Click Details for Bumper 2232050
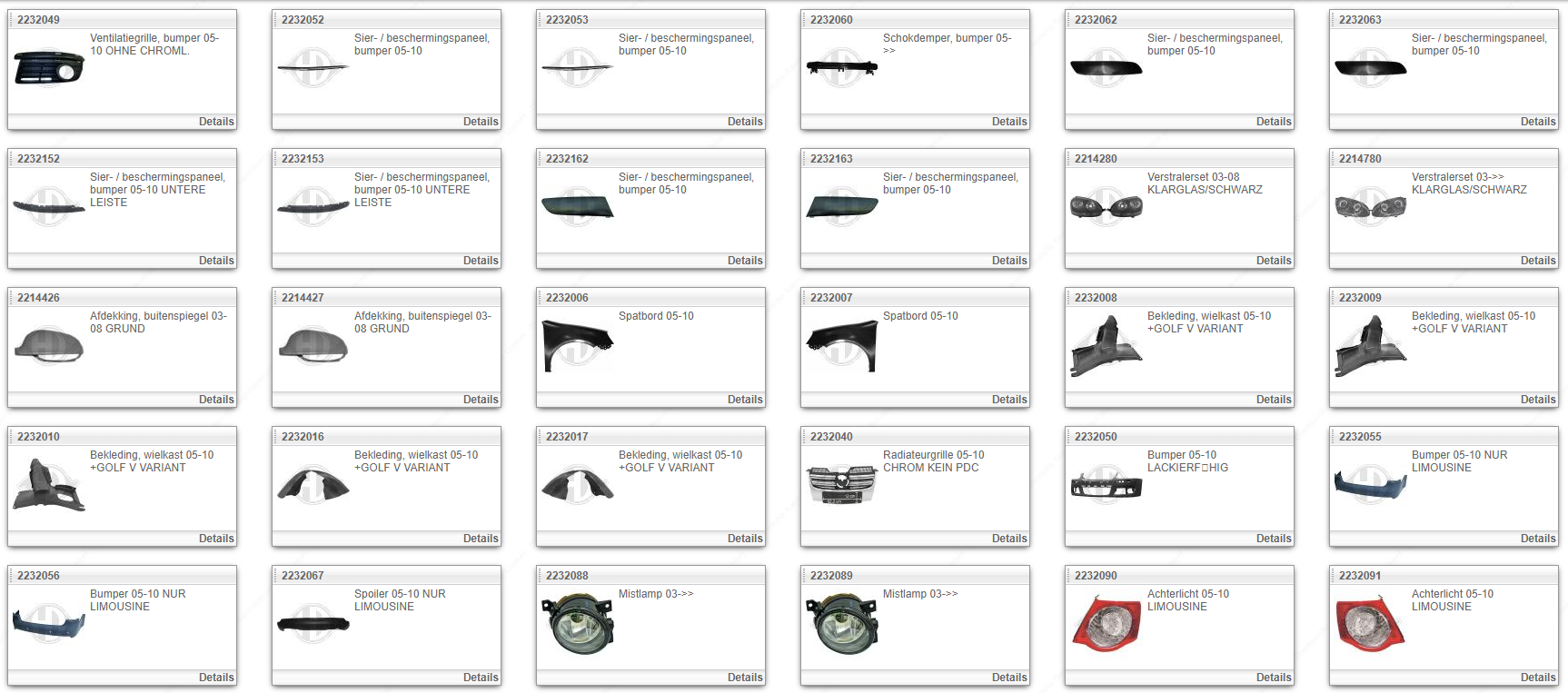 coord(1273,539)
